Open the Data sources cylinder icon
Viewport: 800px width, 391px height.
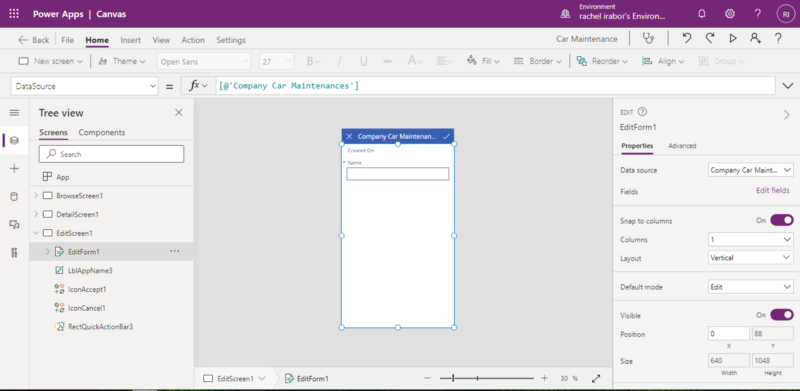pos(14,197)
